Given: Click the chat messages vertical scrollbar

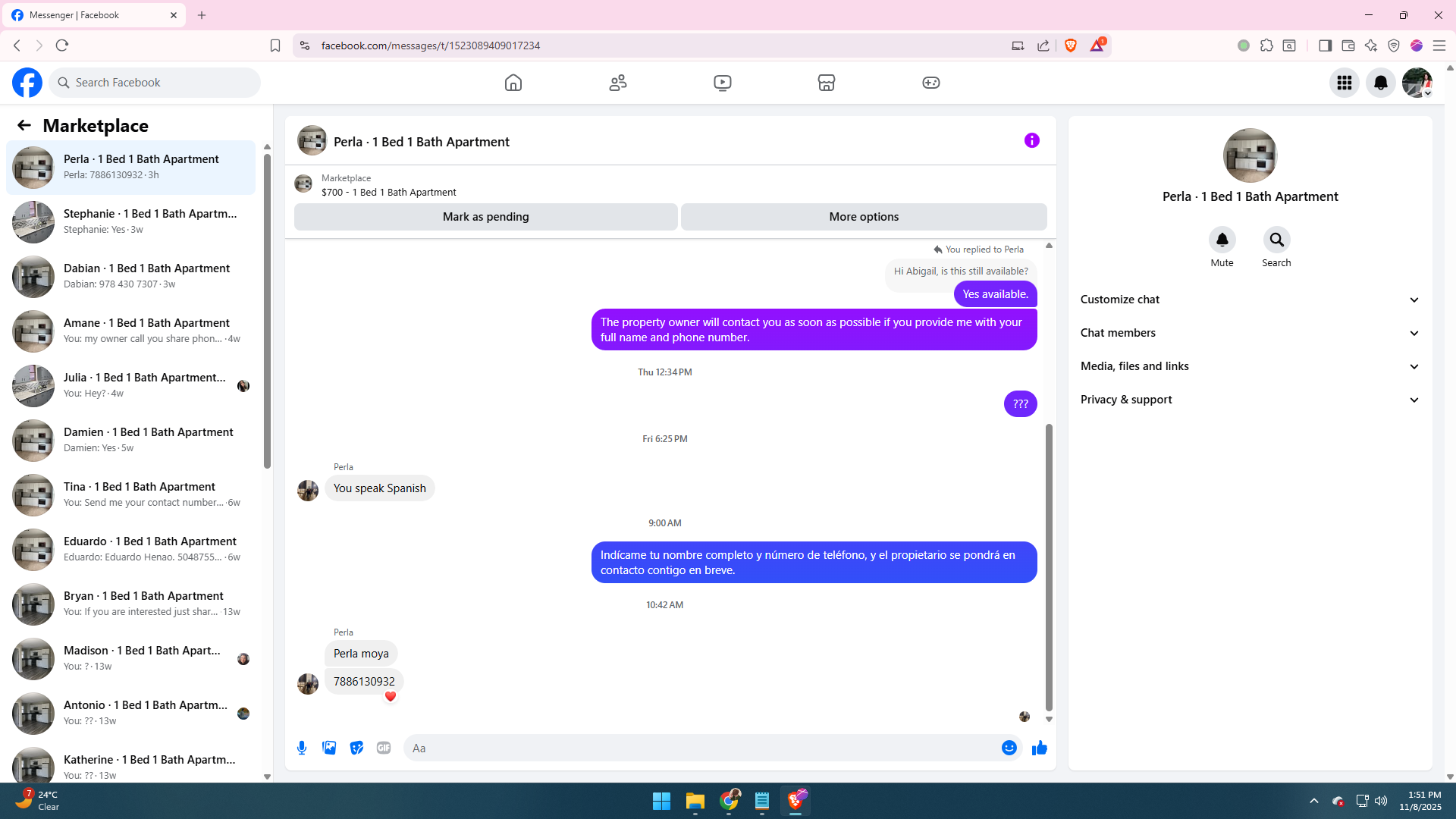Looking at the screenshot, I should coord(1049,565).
